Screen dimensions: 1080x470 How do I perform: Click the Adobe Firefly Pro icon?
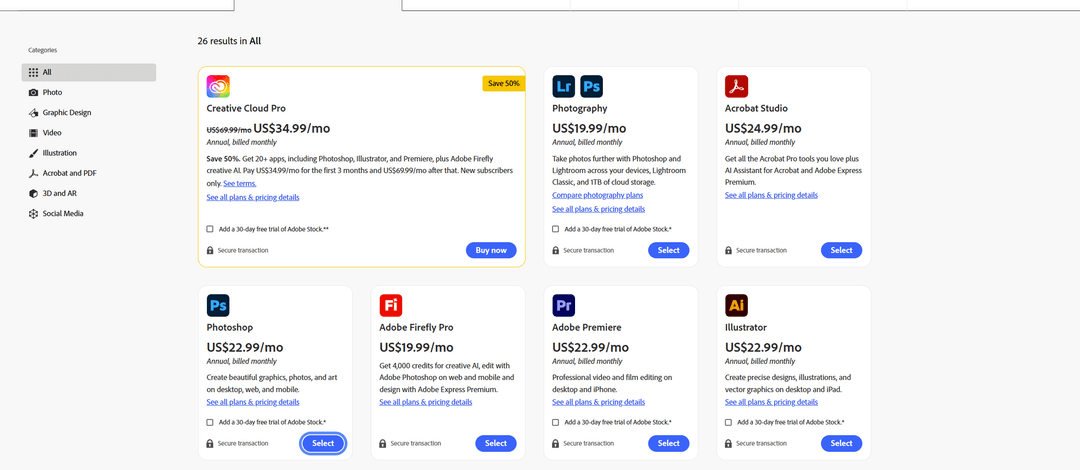pyautogui.click(x=391, y=305)
